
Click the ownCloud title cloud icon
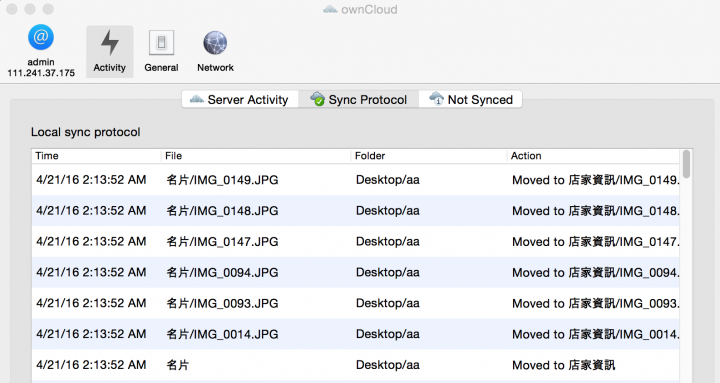coord(330,9)
